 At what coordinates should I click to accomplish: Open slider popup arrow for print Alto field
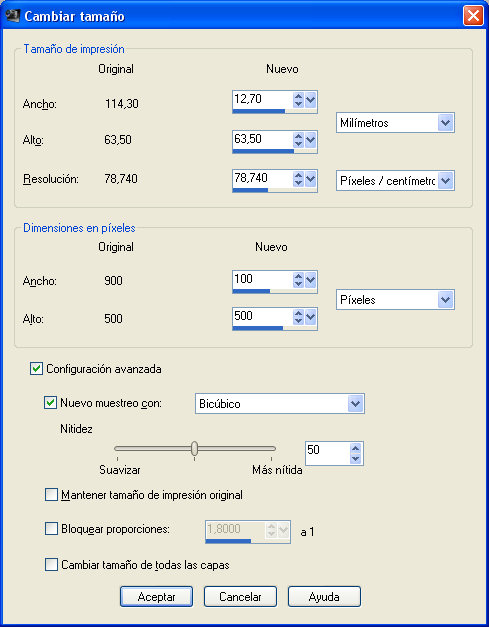(311, 140)
